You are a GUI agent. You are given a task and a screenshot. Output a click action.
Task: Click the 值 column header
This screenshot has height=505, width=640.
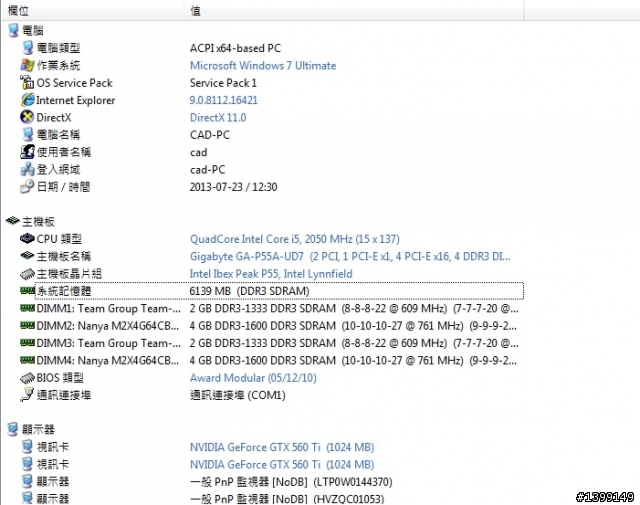pyautogui.click(x=196, y=11)
